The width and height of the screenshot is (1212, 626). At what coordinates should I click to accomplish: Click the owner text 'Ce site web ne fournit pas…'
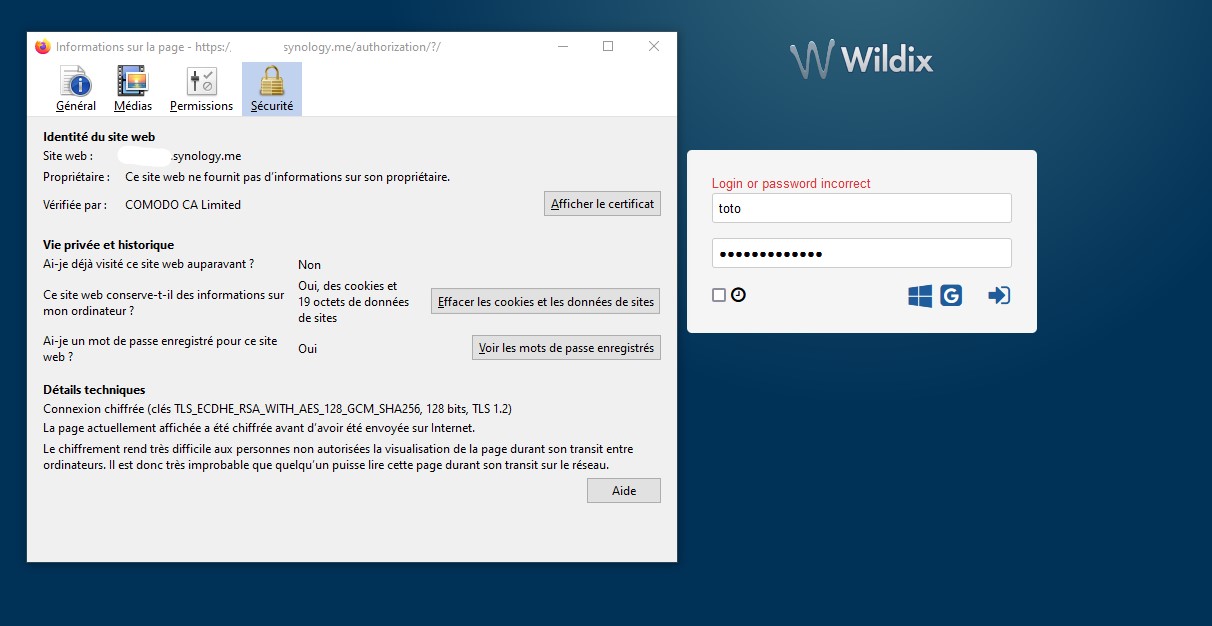click(x=287, y=177)
